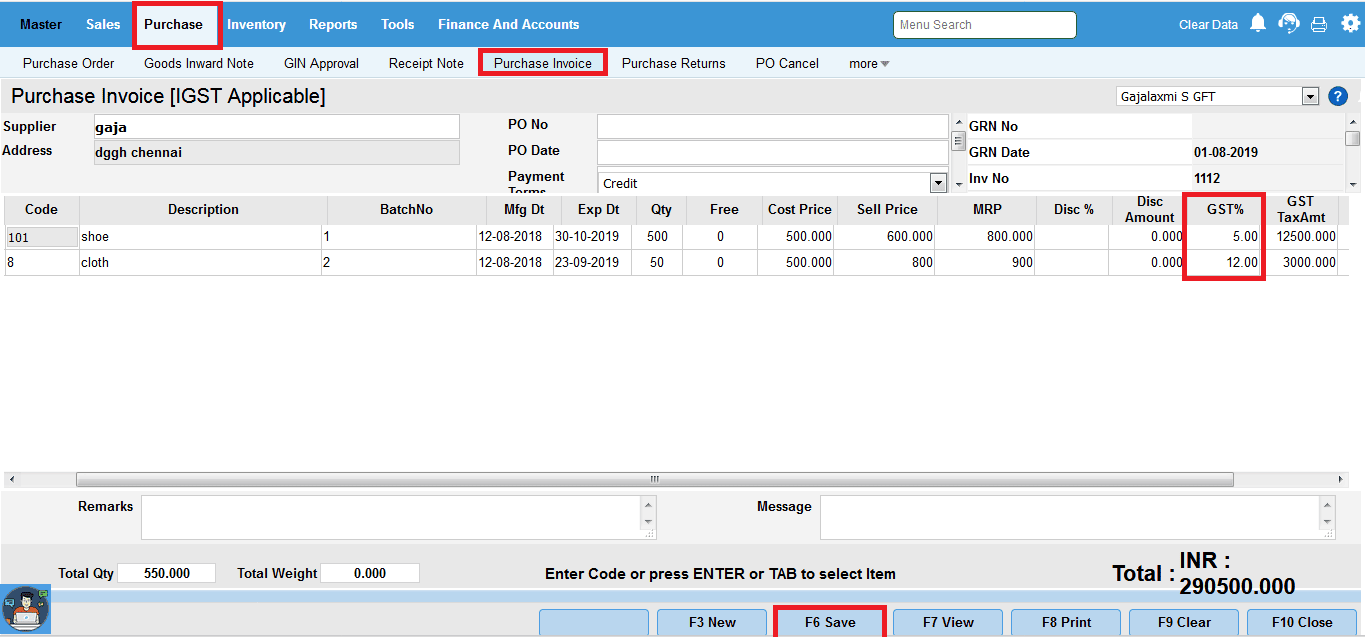The height and width of the screenshot is (637, 1365).
Task: Click the blue help question mark icon
Action: pos(1338,96)
